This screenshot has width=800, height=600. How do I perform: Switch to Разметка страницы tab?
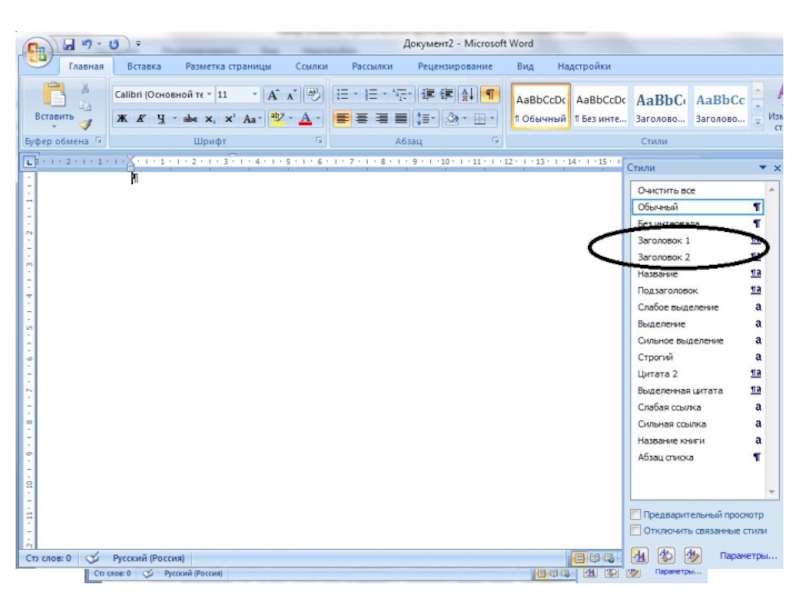coord(227,67)
